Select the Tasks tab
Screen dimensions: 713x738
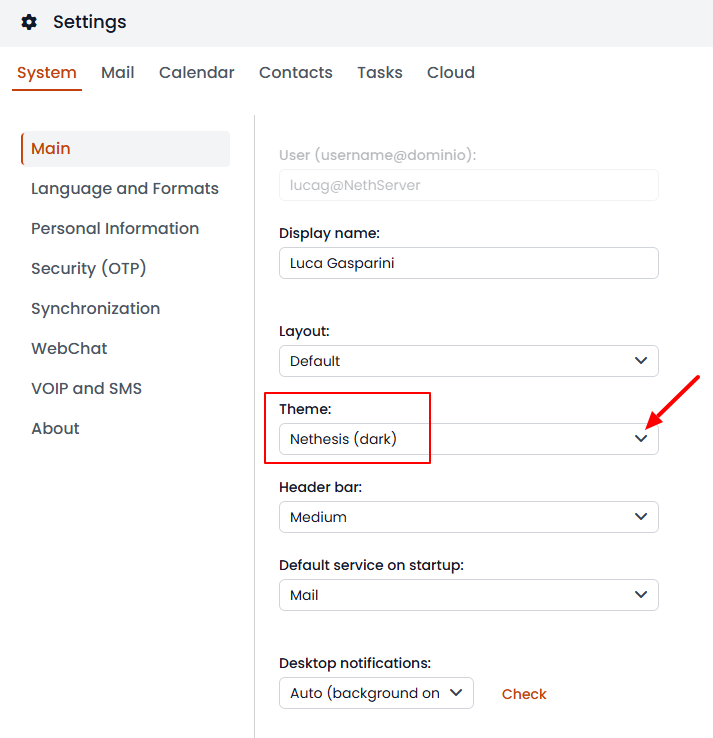(x=380, y=73)
